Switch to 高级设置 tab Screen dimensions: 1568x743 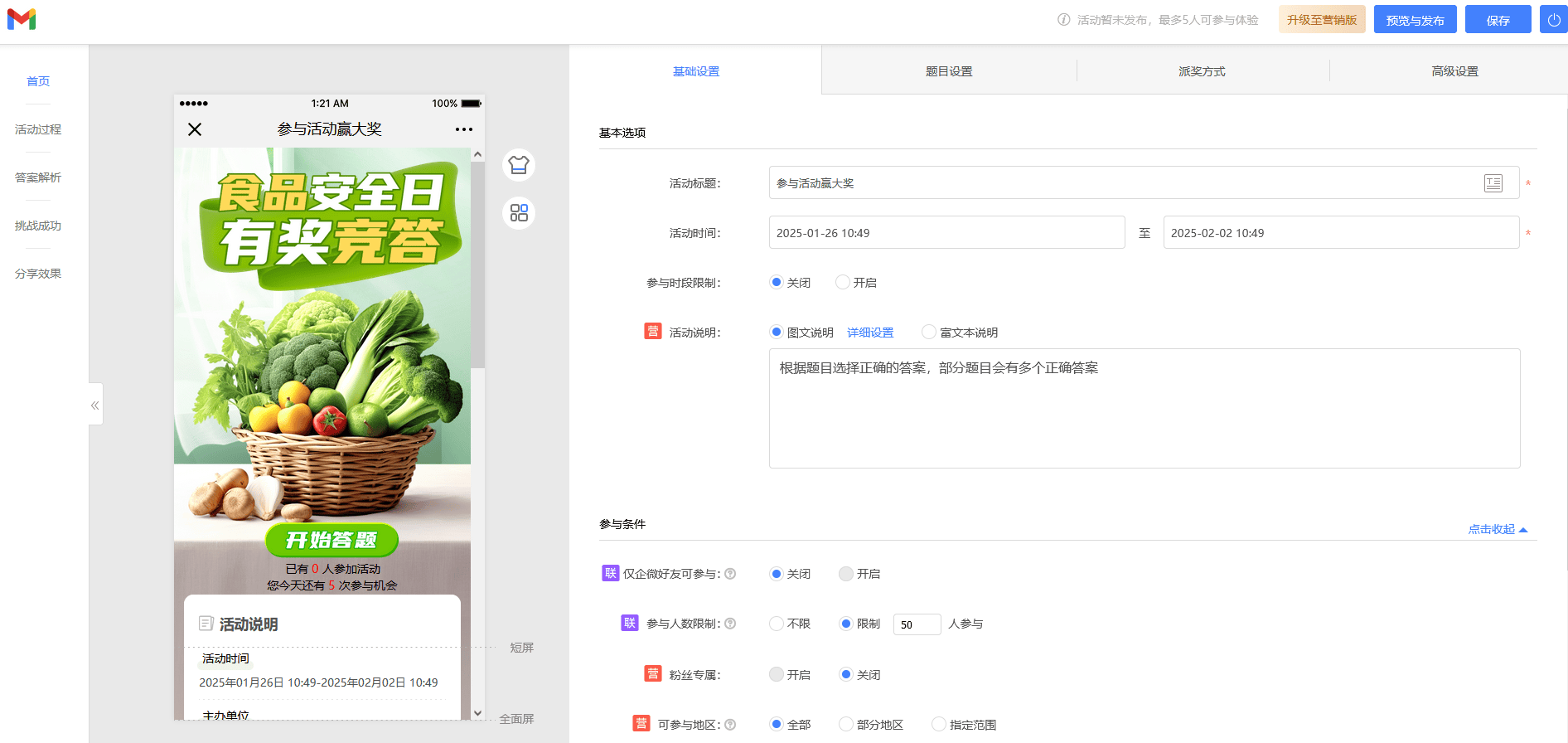tap(1454, 71)
